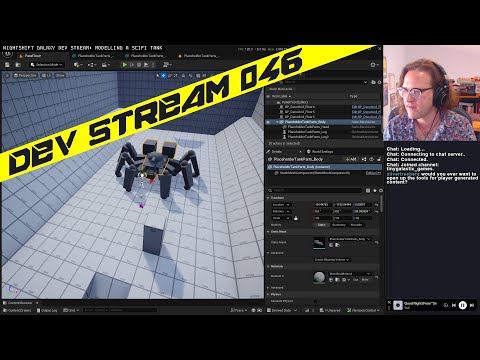The width and height of the screenshot is (480, 360).
Task: Click the Outliner add folder icon
Action: [373, 82]
